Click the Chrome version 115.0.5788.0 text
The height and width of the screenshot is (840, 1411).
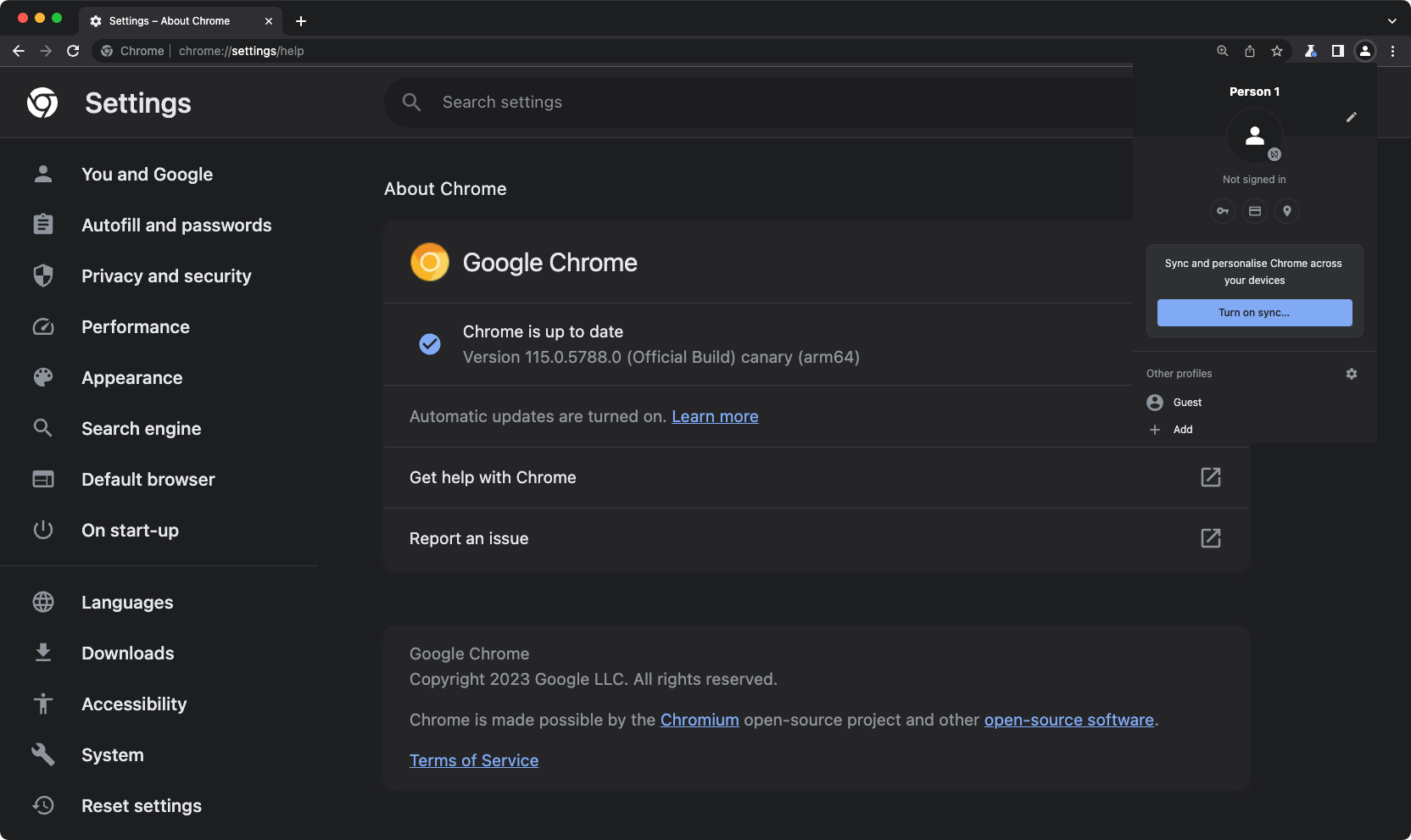pyautogui.click(x=661, y=358)
